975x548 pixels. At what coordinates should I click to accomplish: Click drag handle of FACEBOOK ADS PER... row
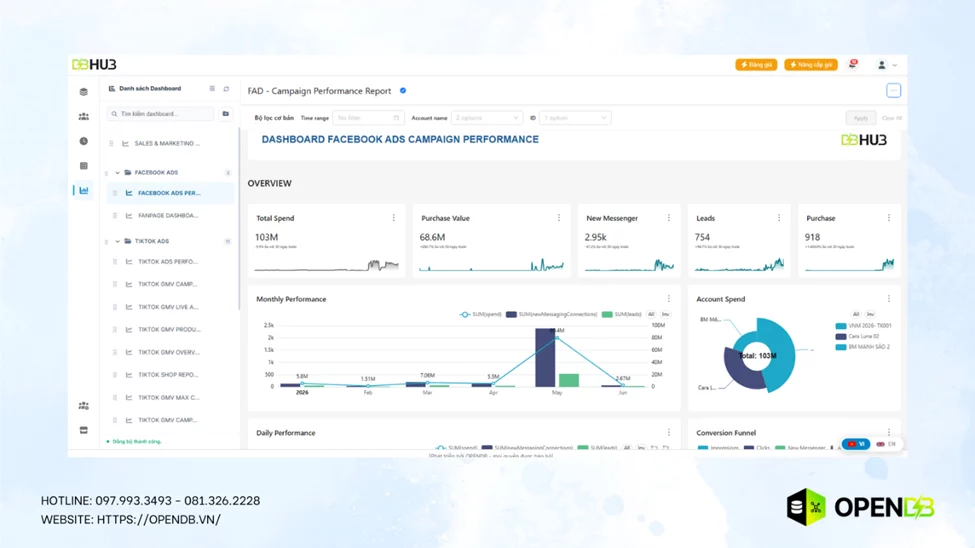(x=115, y=193)
